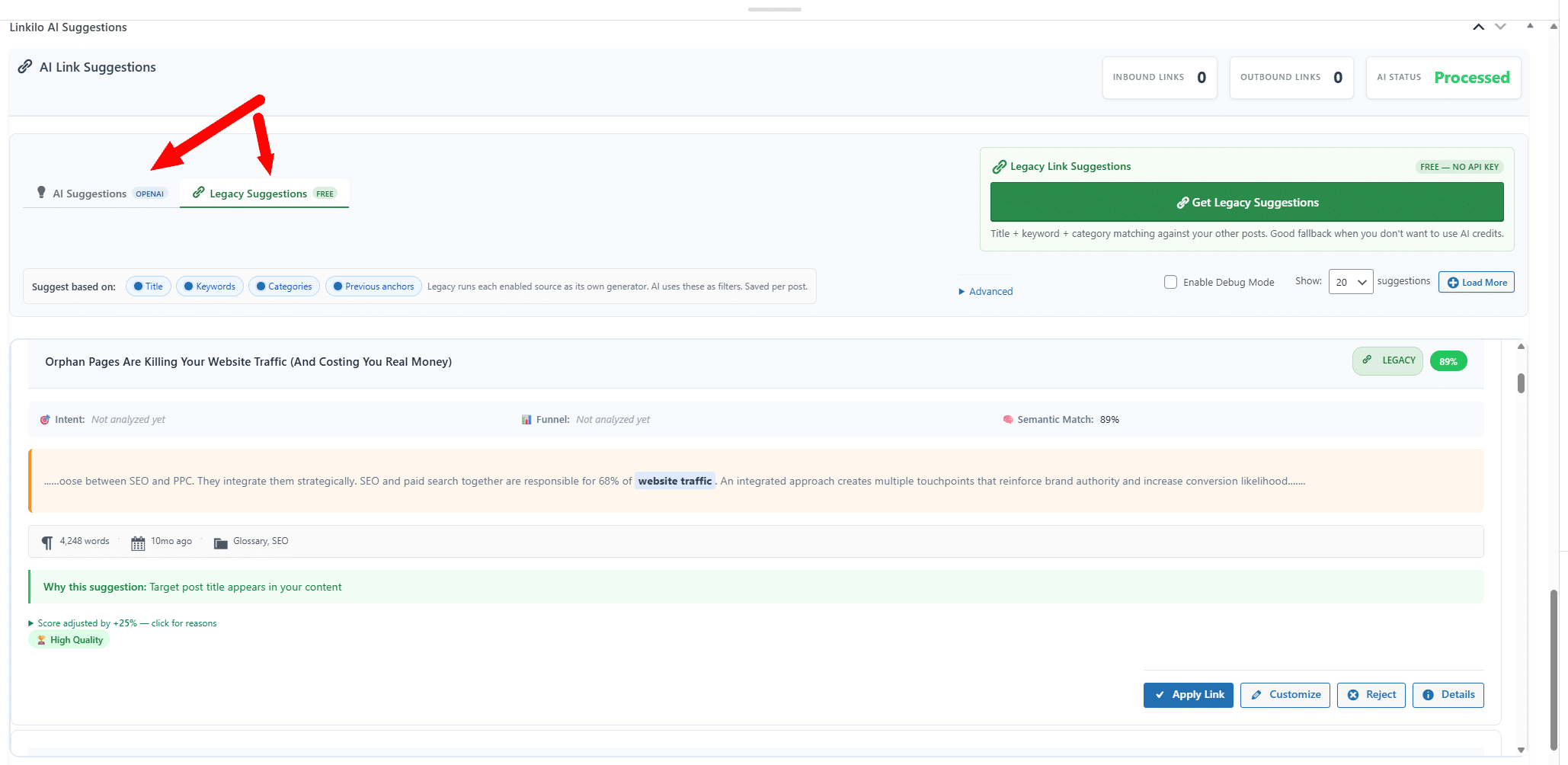The height and width of the screenshot is (765, 1568).
Task: Click the Semantic Match brain icon
Action: [x=1008, y=420]
